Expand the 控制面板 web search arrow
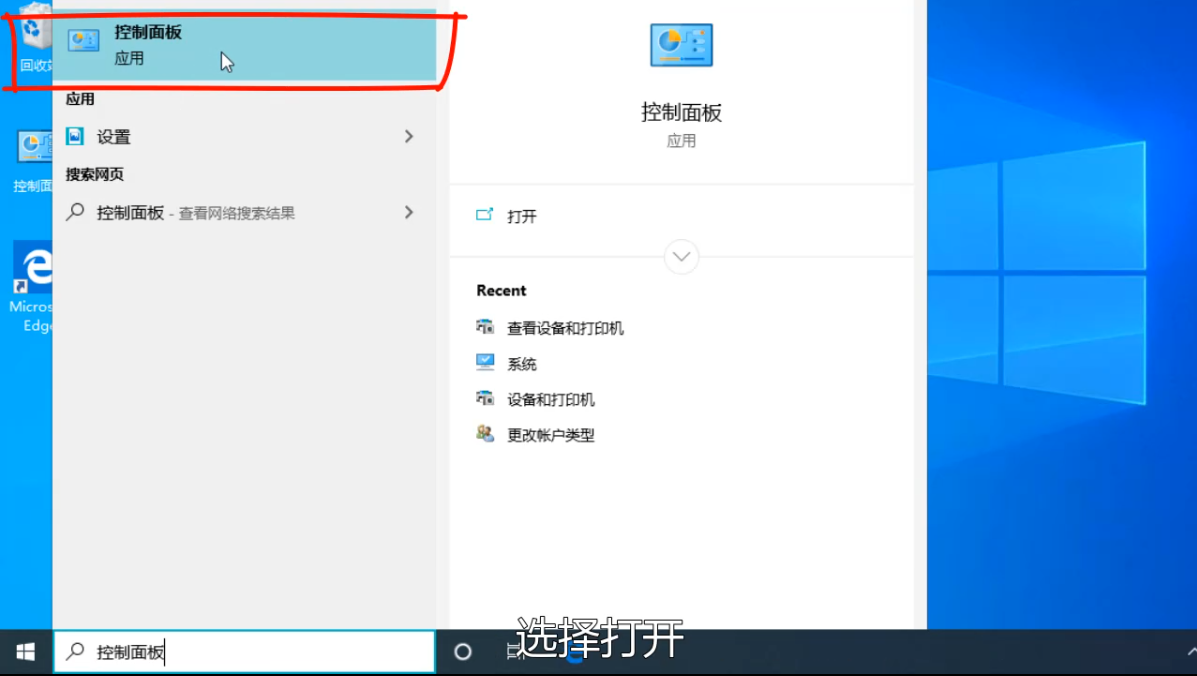Screen dimensions: 1197x676 409,212
